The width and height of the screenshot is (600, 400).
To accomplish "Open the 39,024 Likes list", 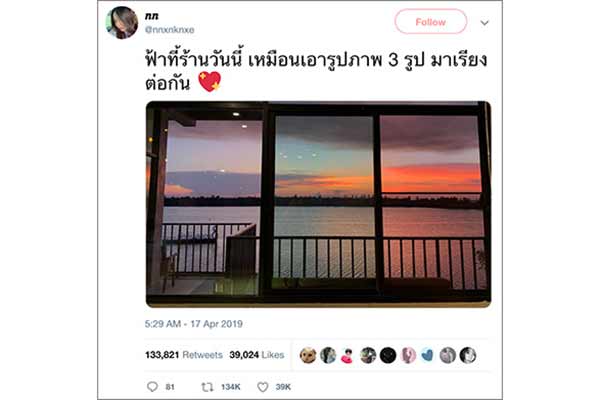I will click(257, 355).
